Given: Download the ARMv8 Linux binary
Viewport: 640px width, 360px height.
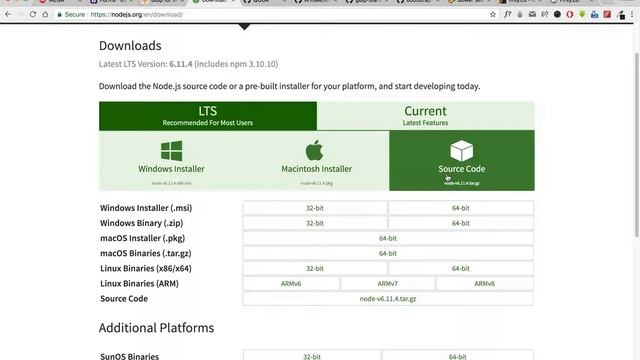Looking at the screenshot, I should pos(484,284).
